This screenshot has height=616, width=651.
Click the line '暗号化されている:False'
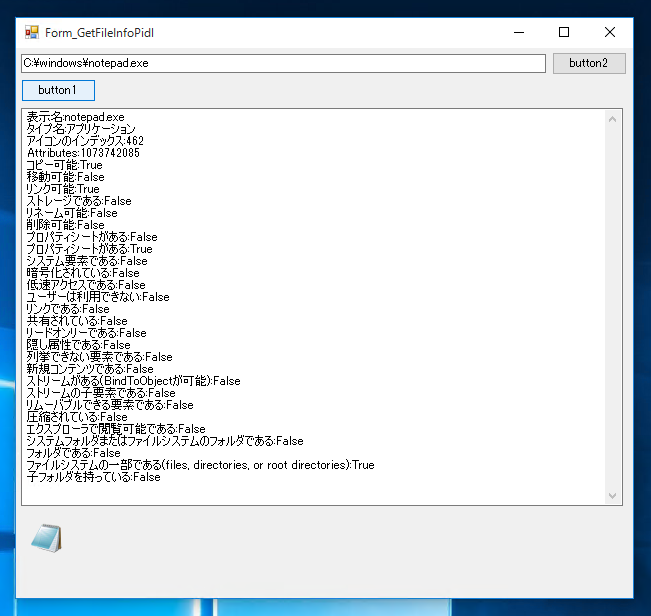point(83,274)
